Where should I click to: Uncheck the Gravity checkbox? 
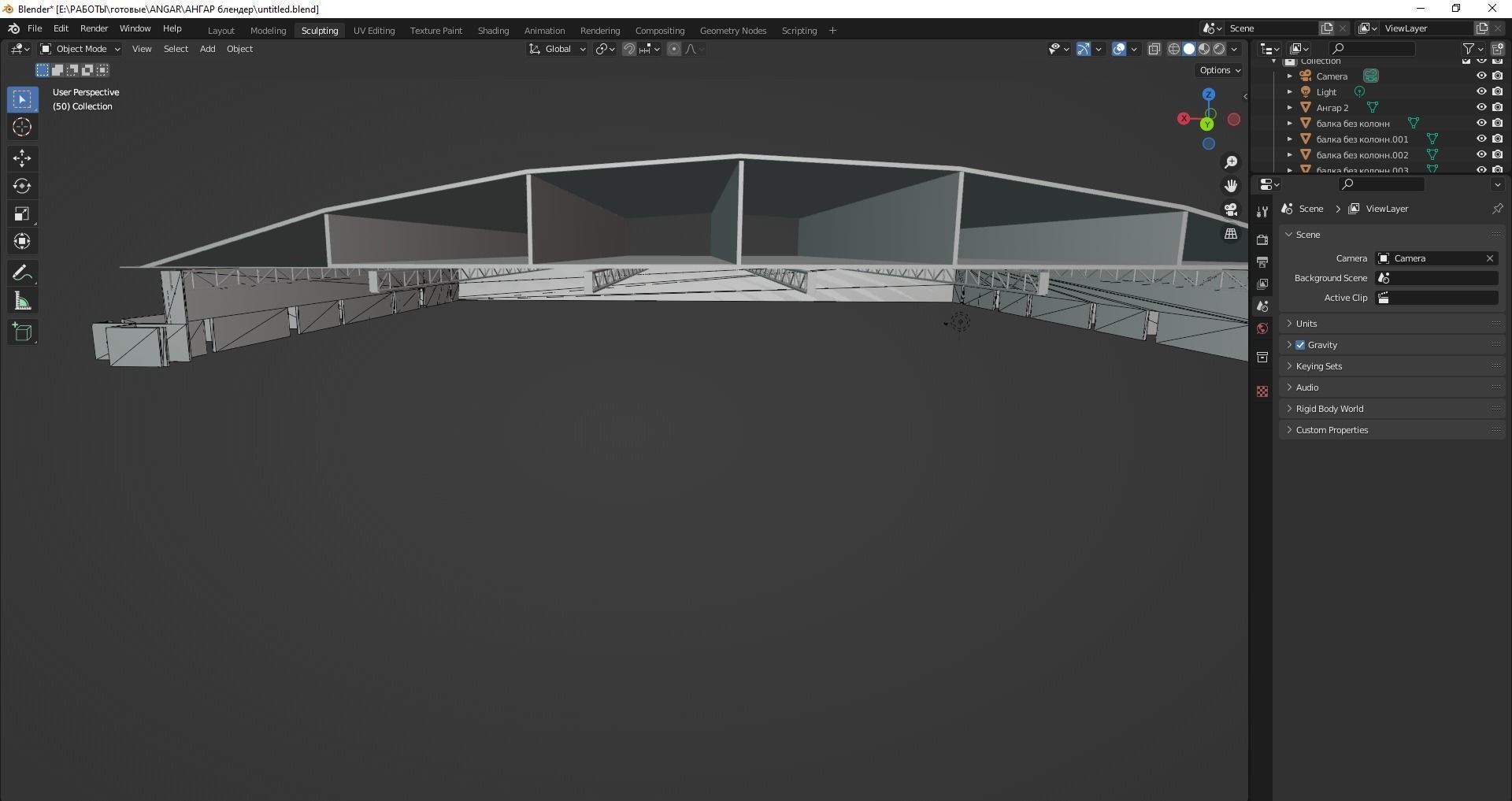[x=1300, y=344]
